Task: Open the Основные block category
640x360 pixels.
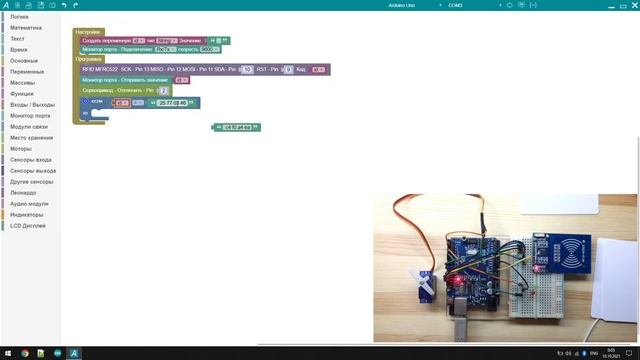Action: point(24,61)
